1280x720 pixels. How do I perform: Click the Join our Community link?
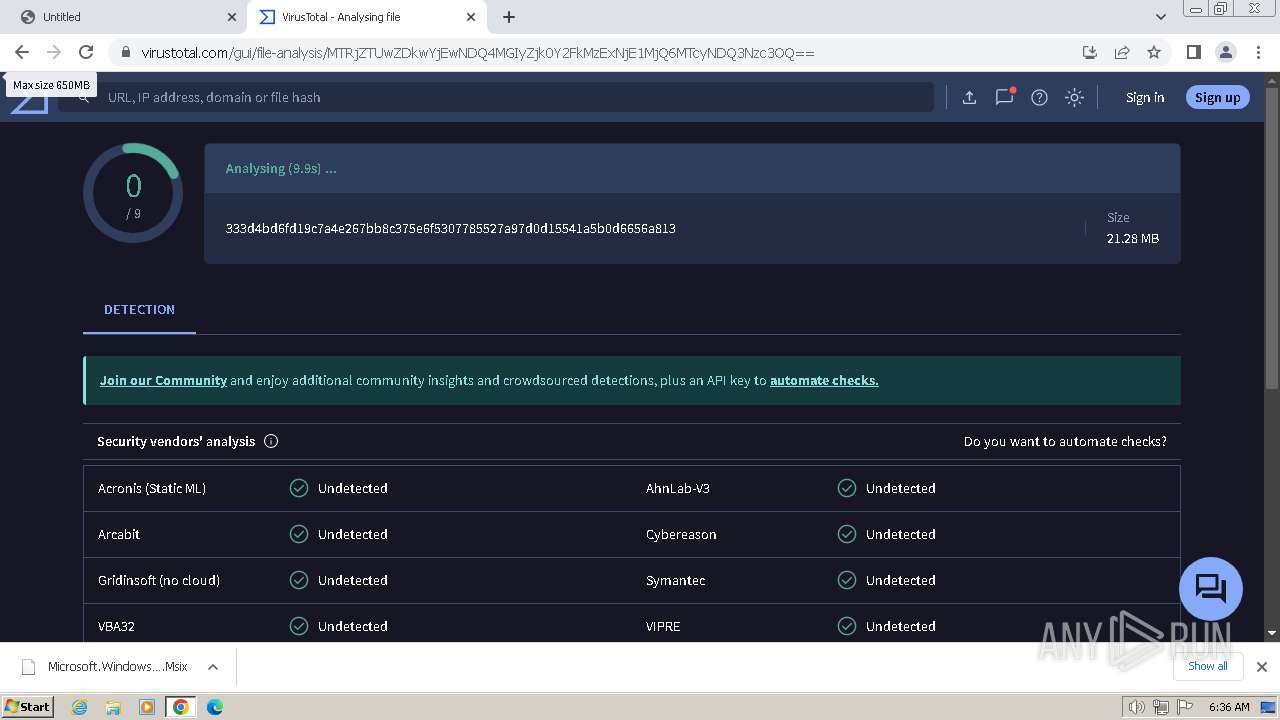pyautogui.click(x=163, y=380)
